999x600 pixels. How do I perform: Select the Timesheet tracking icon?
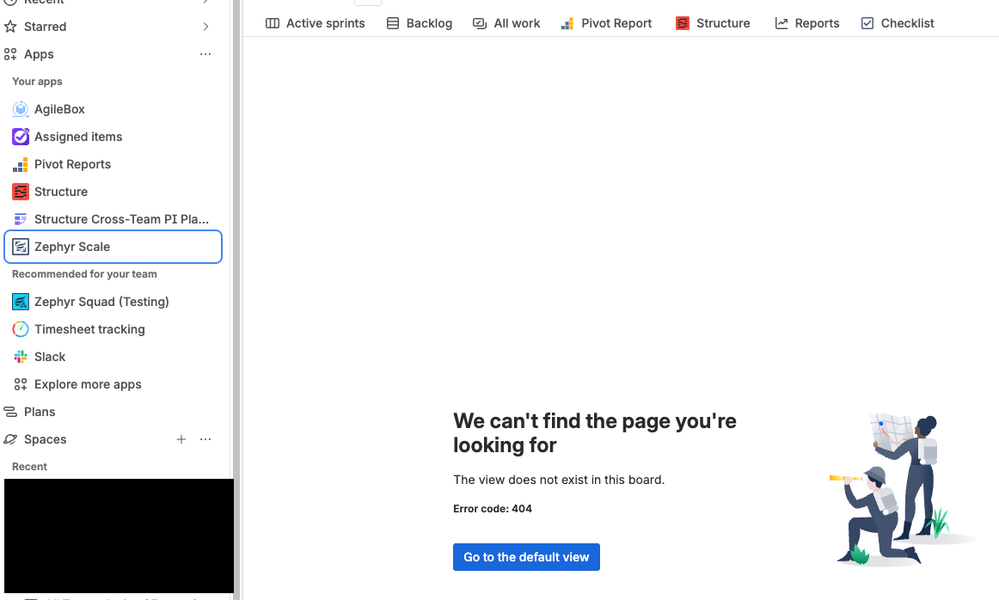point(21,329)
